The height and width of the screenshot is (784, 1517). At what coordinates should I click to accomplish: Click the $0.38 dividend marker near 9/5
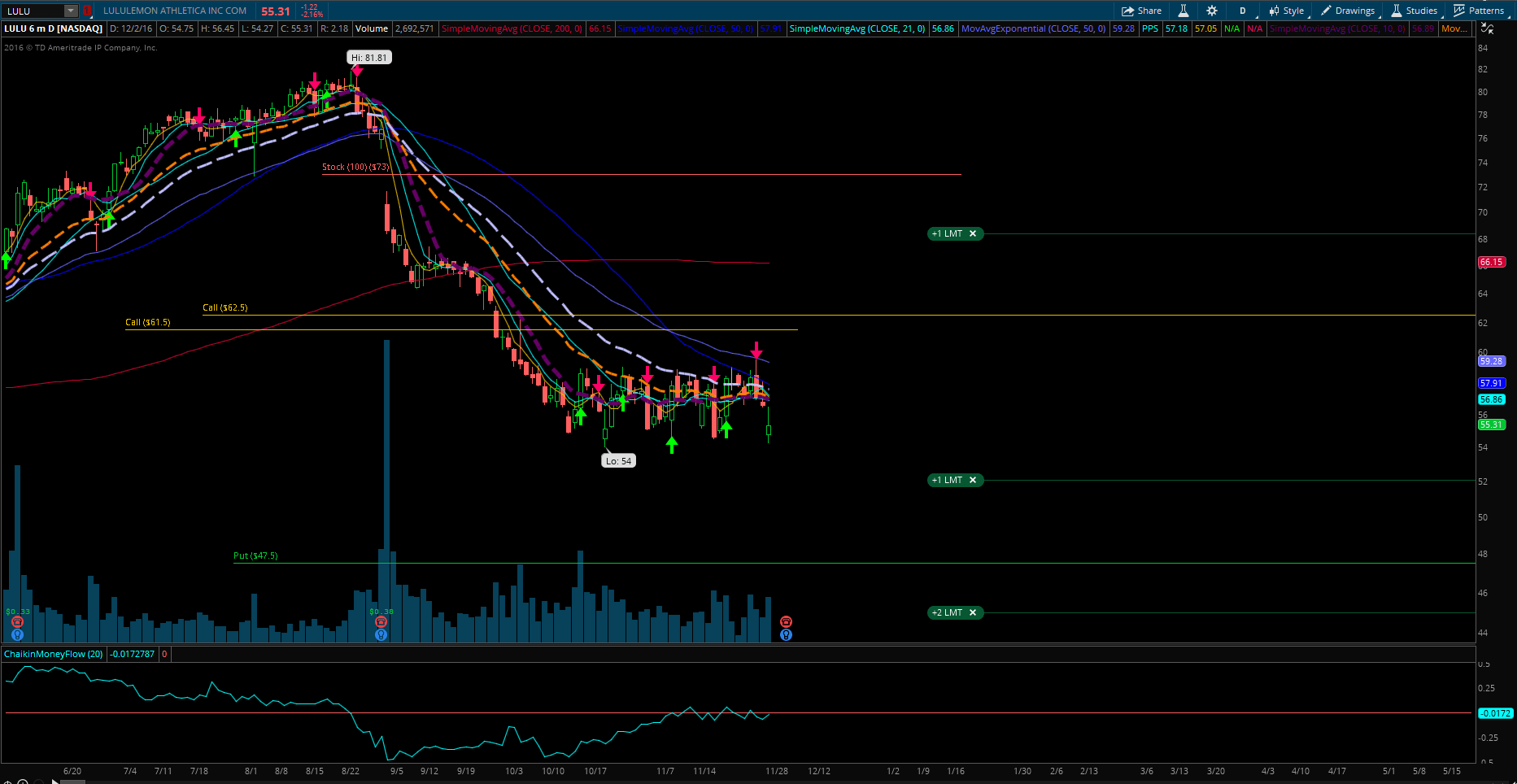coord(381,612)
